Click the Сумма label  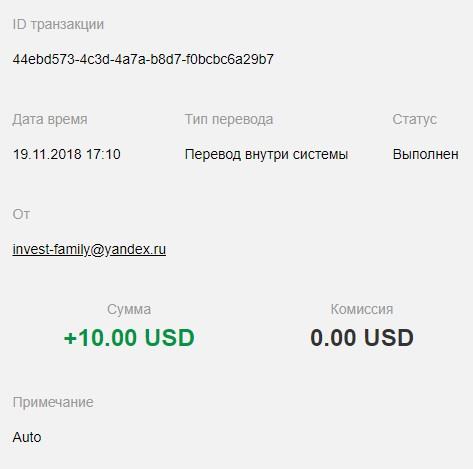click(x=129, y=309)
